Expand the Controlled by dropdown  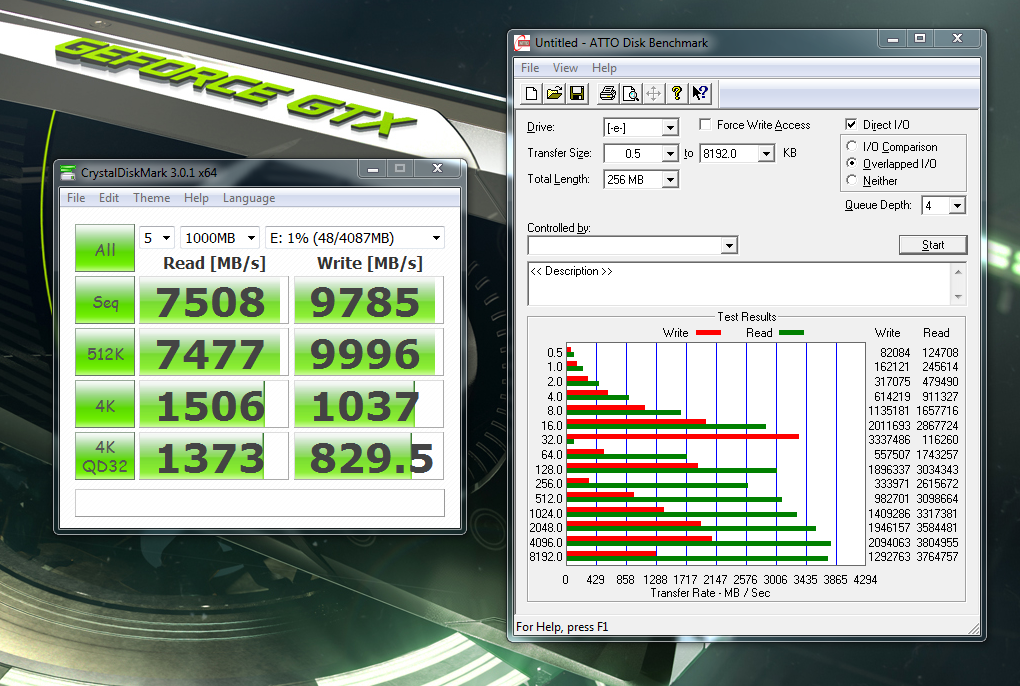tap(729, 245)
